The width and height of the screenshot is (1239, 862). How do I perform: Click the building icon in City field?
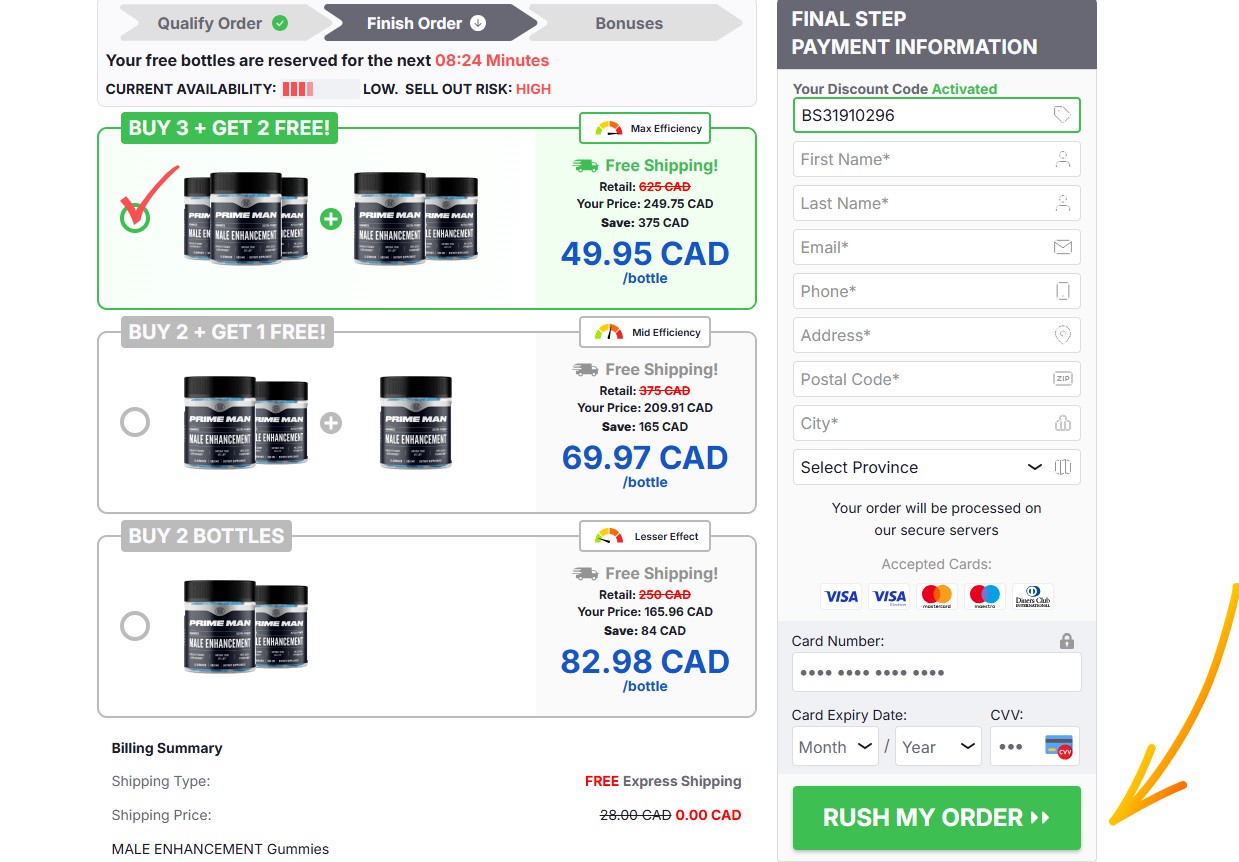[1062, 423]
